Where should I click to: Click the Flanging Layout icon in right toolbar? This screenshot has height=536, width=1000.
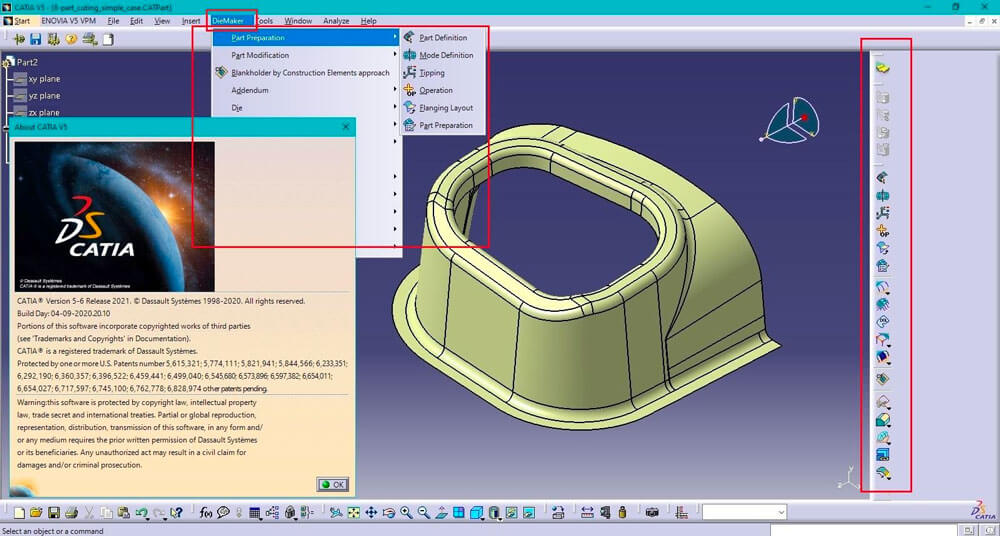(x=883, y=249)
